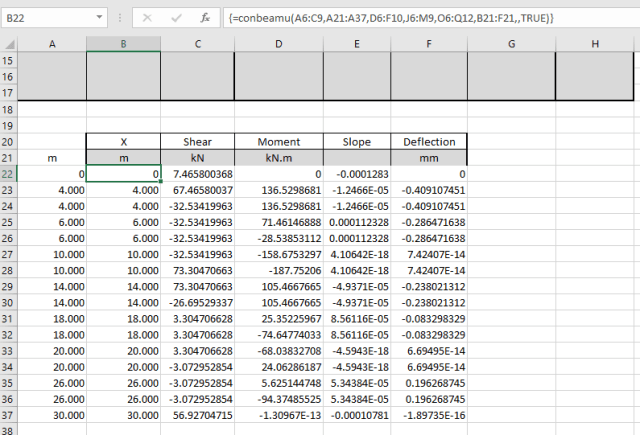Click the Enter checkmark formula icon
This screenshot has width=640, height=435.
[x=176, y=18]
